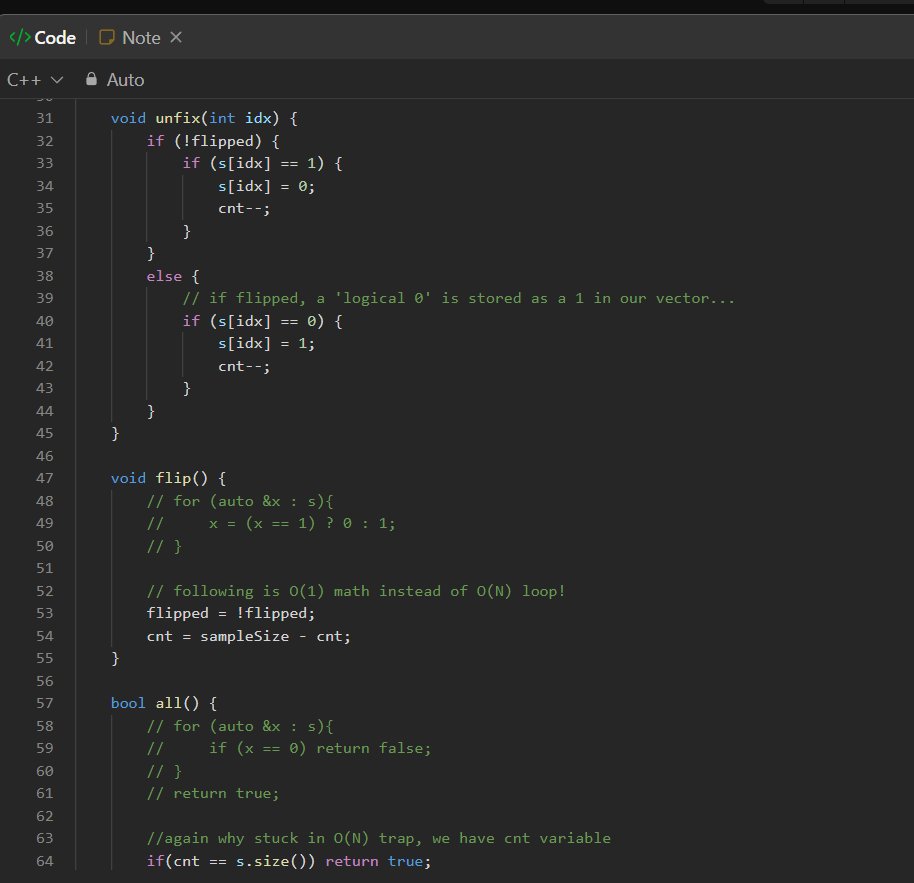Viewport: 914px width, 883px height.
Task: Click line number 31 in gutter
Action: coord(45,118)
